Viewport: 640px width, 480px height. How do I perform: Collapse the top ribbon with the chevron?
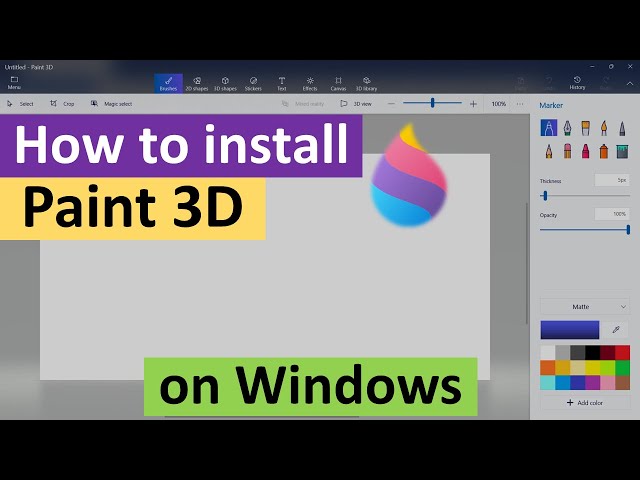tap(630, 83)
